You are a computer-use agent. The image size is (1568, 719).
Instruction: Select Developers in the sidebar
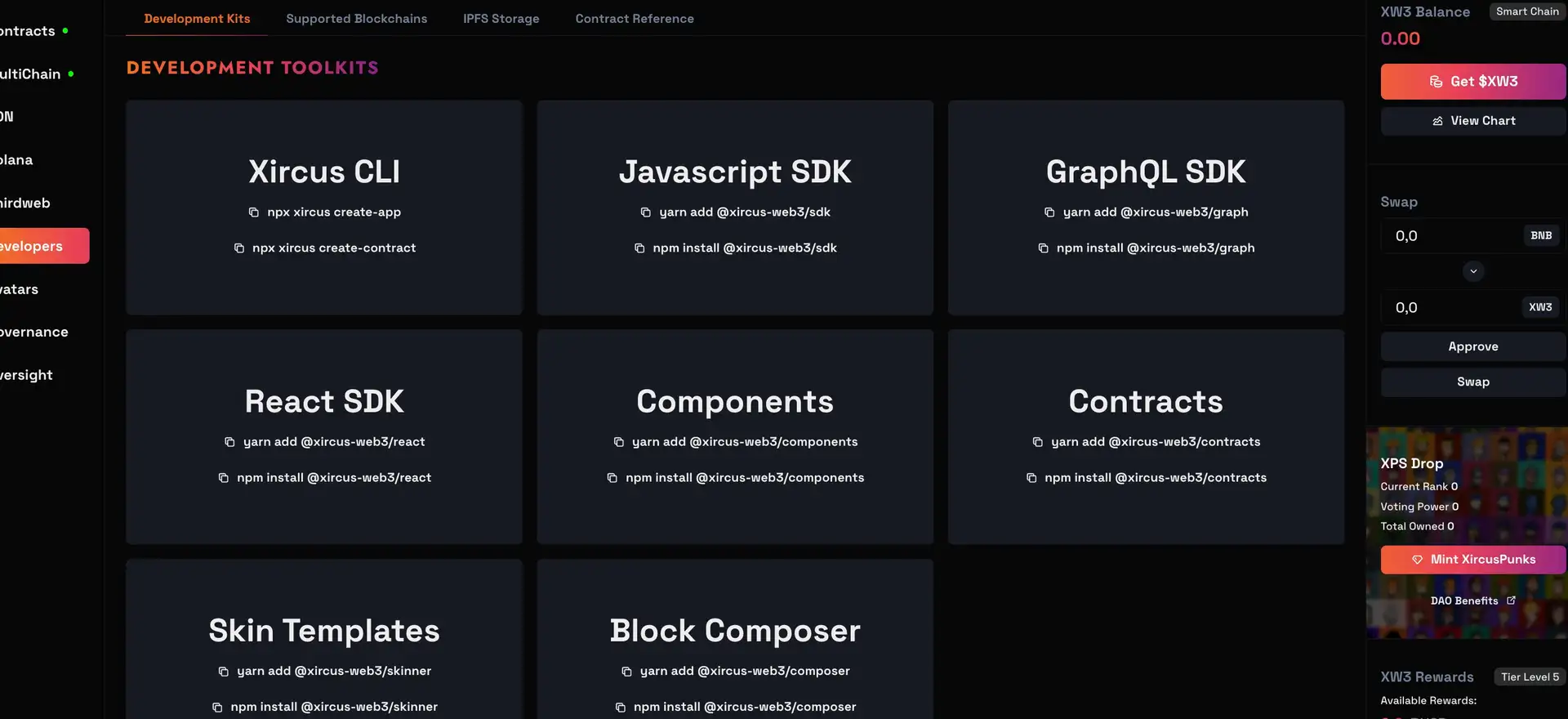44,246
